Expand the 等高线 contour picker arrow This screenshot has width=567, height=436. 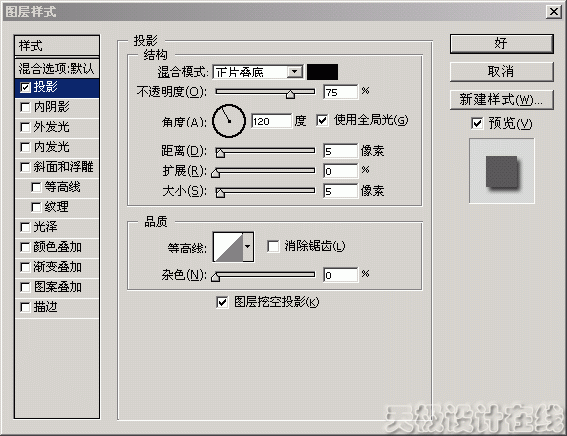pos(248,247)
